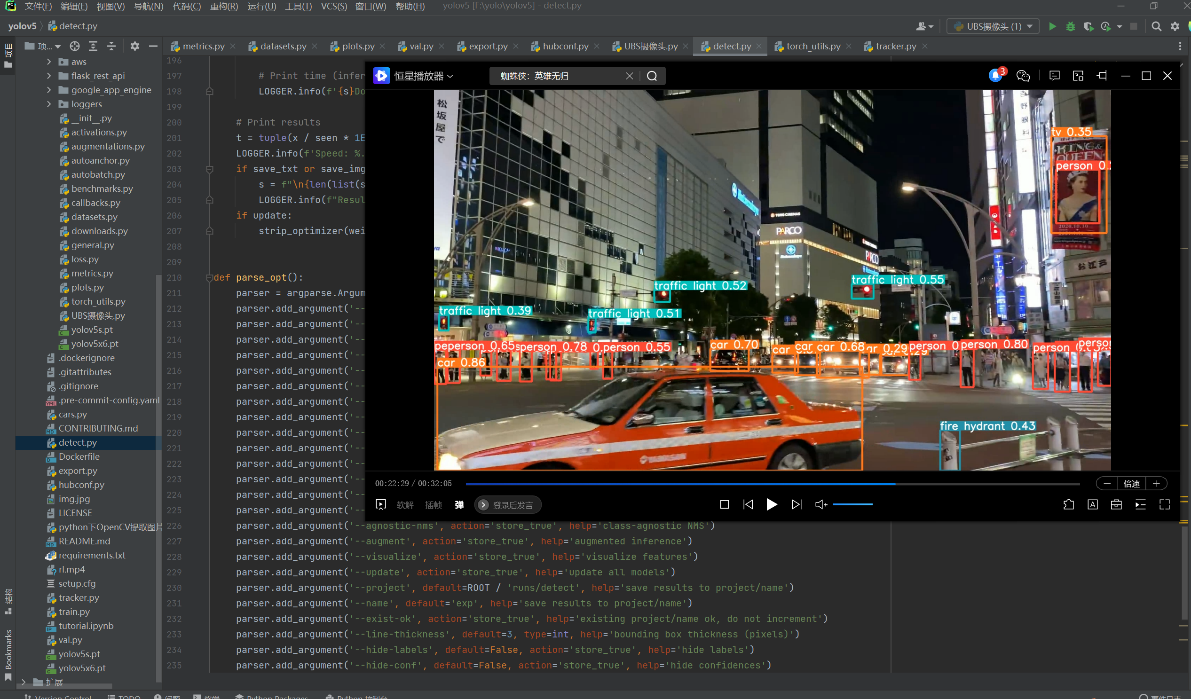Click the search icon in player title bar

point(652,76)
